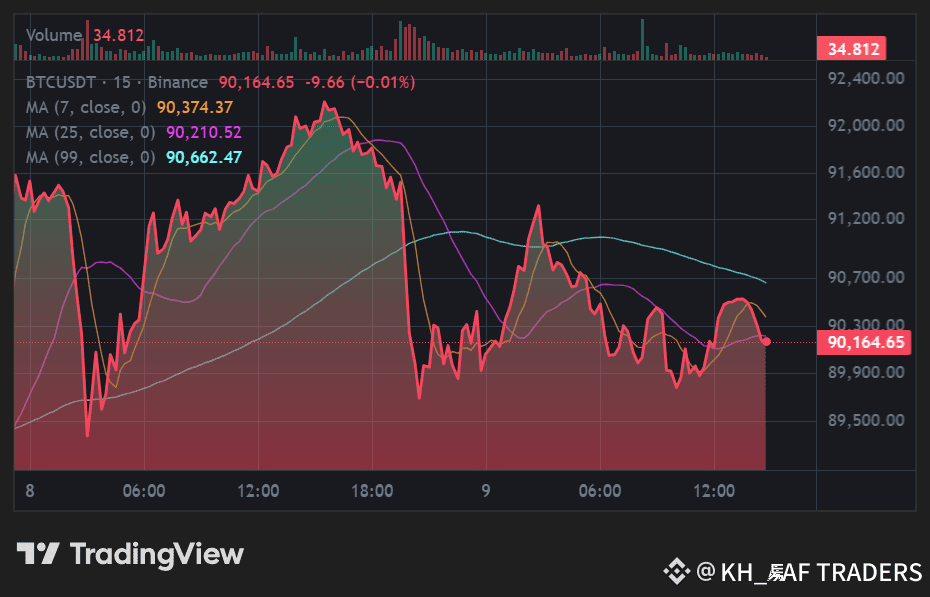This screenshot has height=597, width=930.
Task: Click the current price tag 90,164.65 on the axis
Action: click(x=864, y=343)
